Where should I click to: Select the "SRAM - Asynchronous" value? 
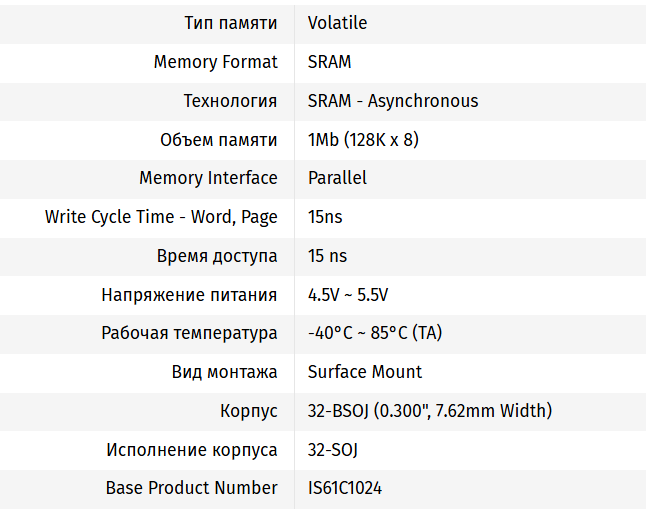point(393,101)
